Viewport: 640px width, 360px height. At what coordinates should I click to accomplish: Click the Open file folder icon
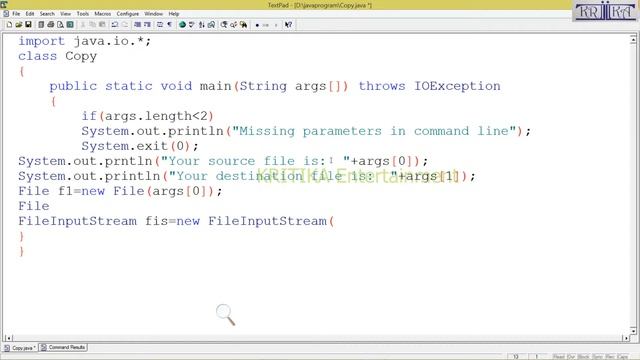coord(19,25)
